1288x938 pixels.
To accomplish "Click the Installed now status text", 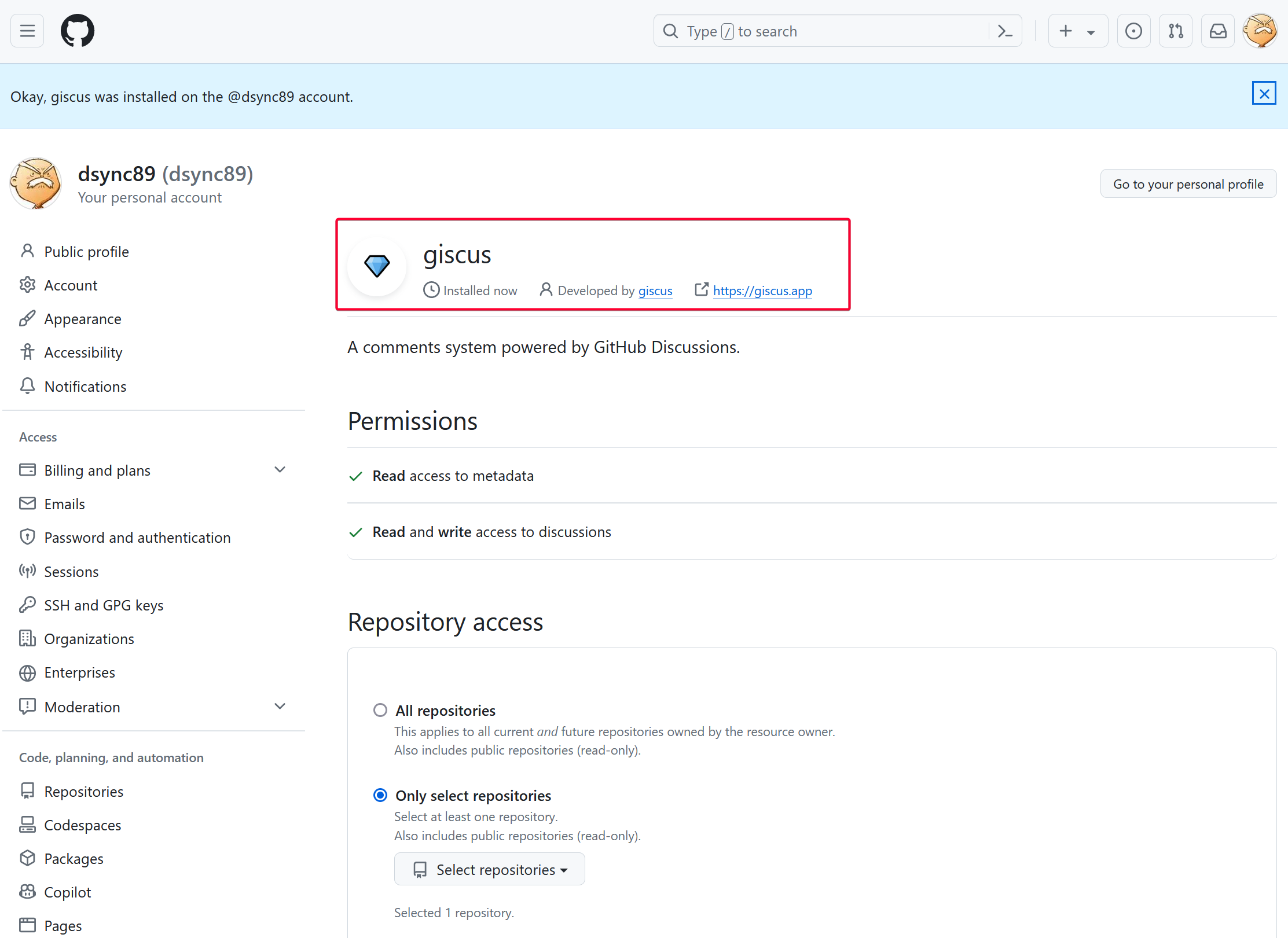I will coord(480,290).
